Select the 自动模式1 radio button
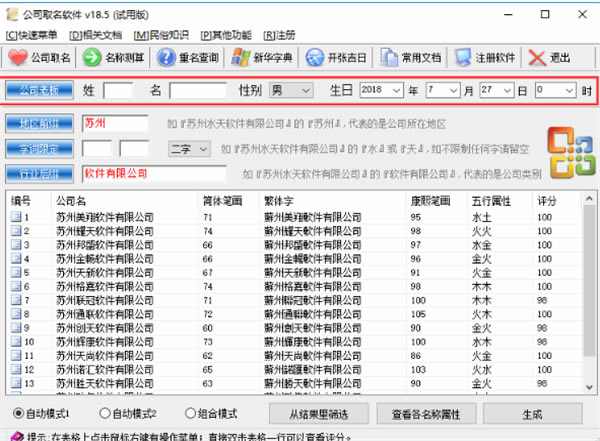The image size is (600, 441). (x=19, y=413)
